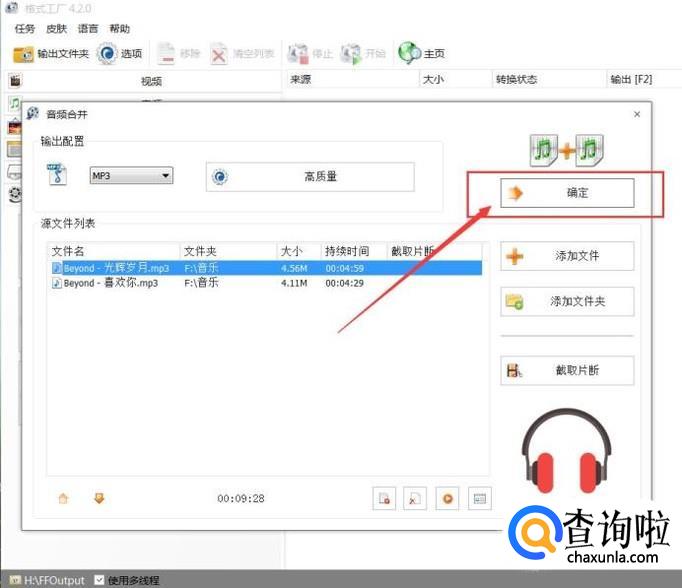
Task: Click the 移除 toolbar button
Action: [x=178, y=53]
